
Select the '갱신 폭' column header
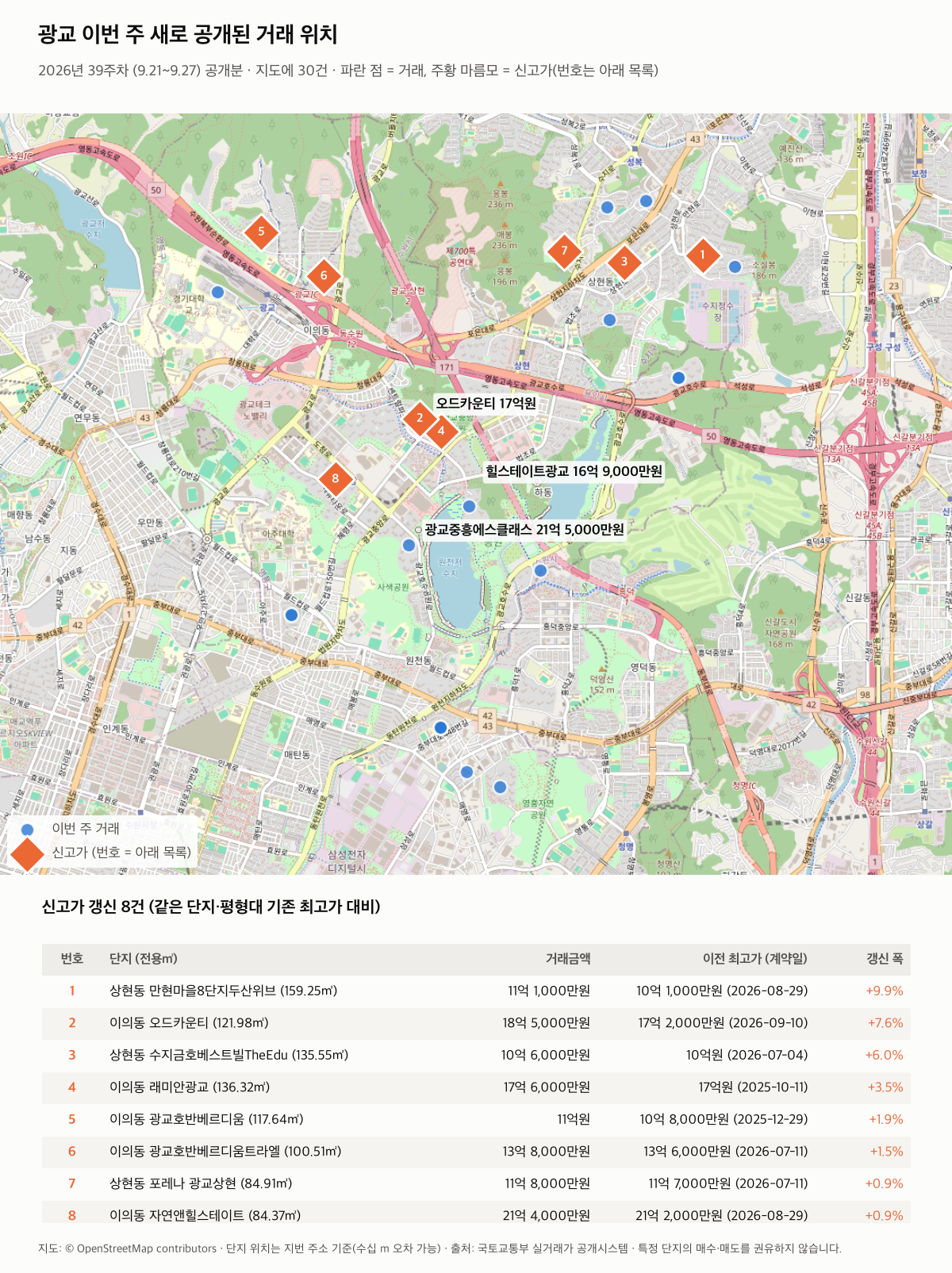(x=885, y=959)
